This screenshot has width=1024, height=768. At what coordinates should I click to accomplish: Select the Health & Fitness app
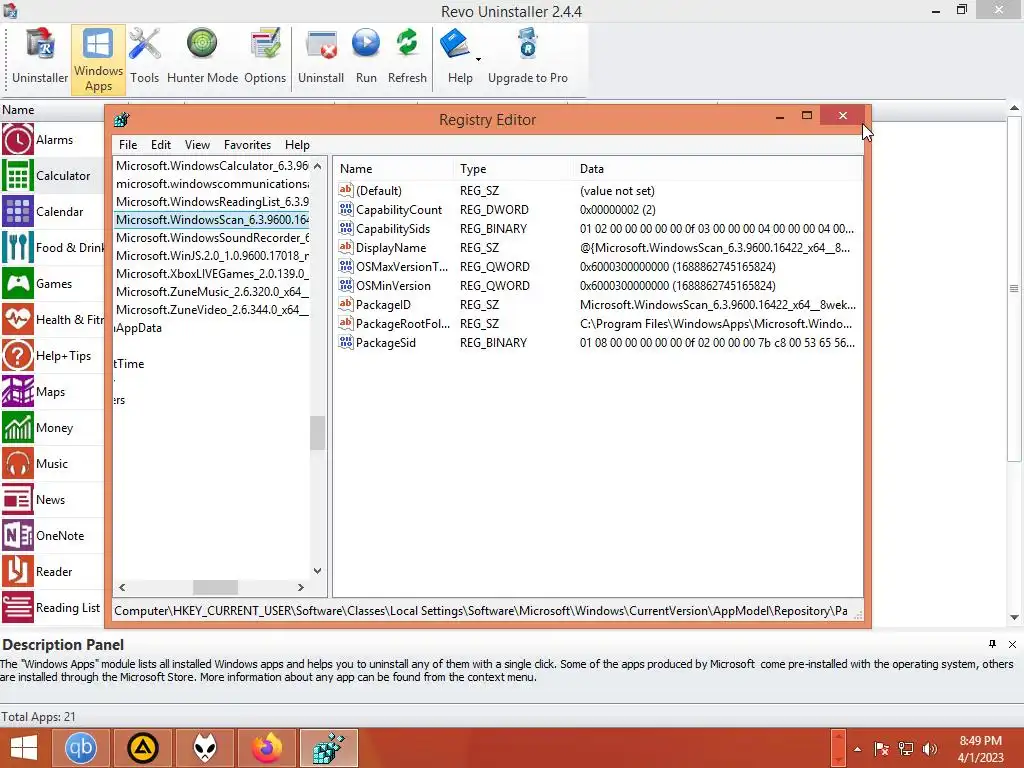52,319
